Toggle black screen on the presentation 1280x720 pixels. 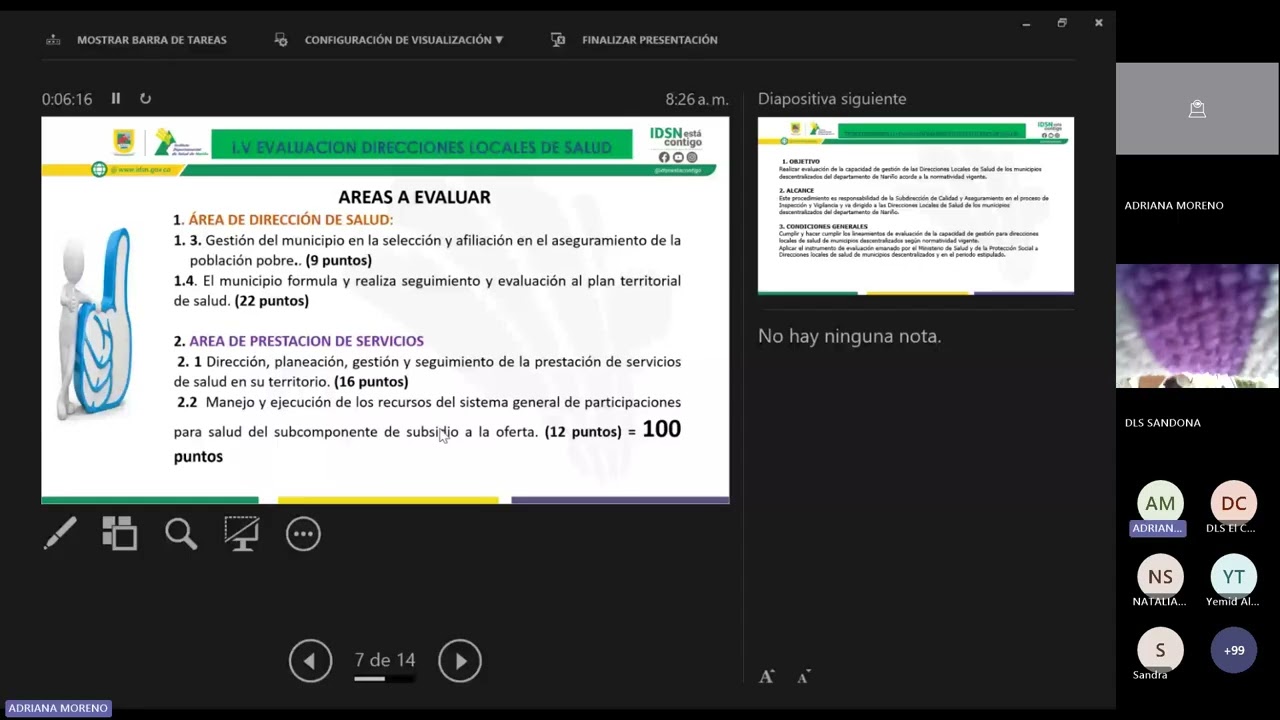point(241,533)
